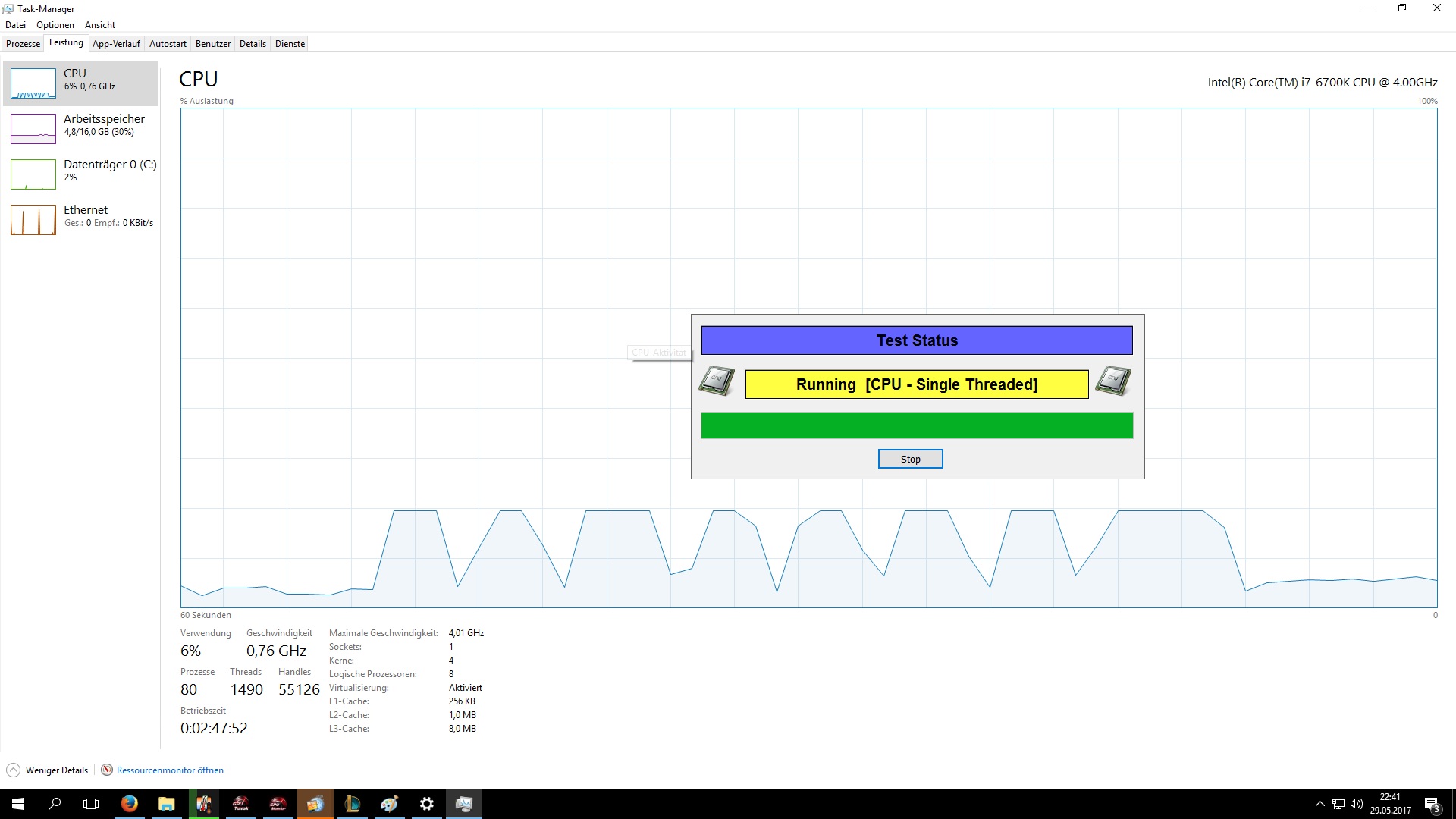Open the League of Legends taskbar icon

tap(353, 804)
